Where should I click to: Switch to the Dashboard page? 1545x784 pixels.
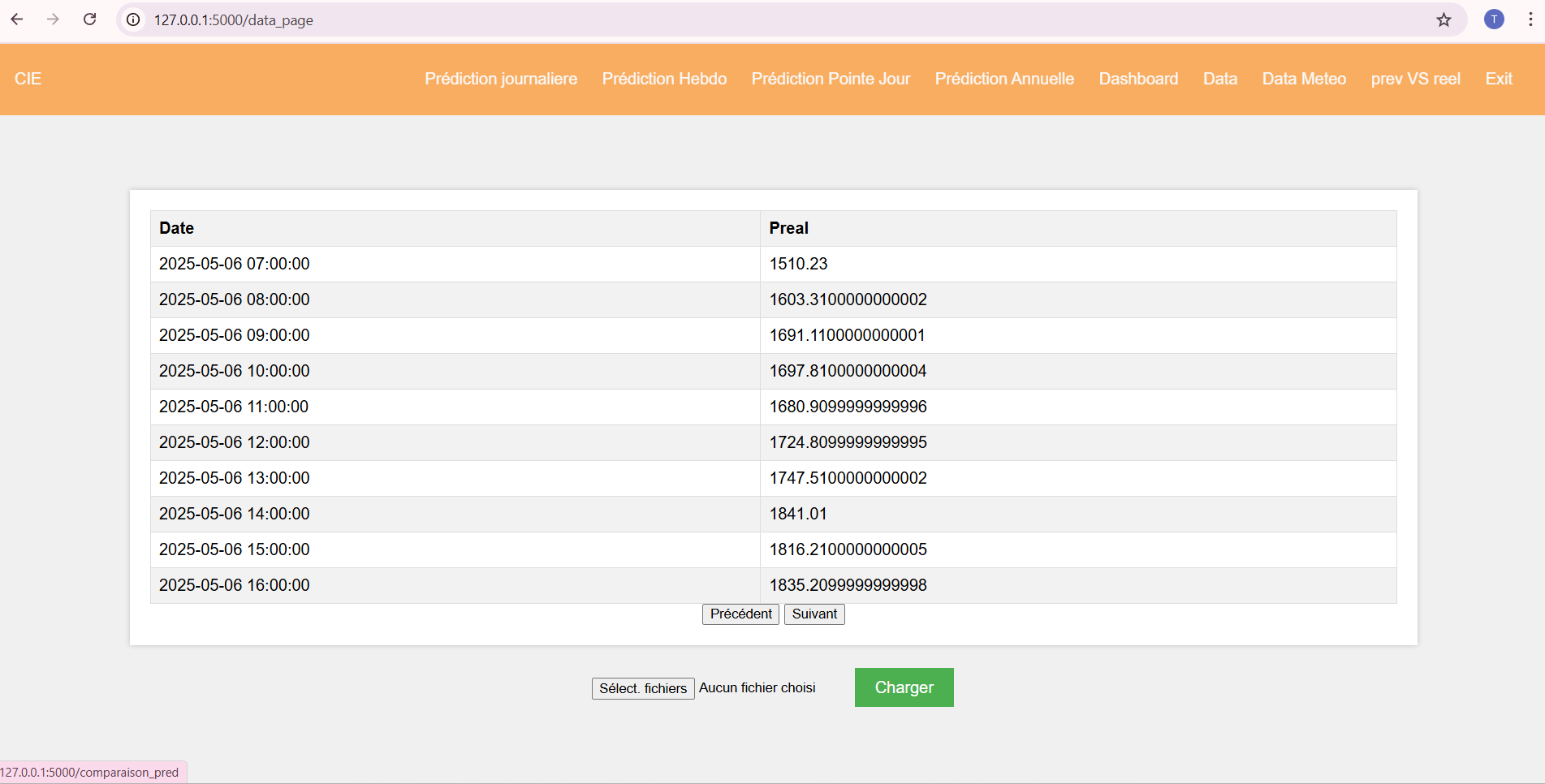[1138, 79]
